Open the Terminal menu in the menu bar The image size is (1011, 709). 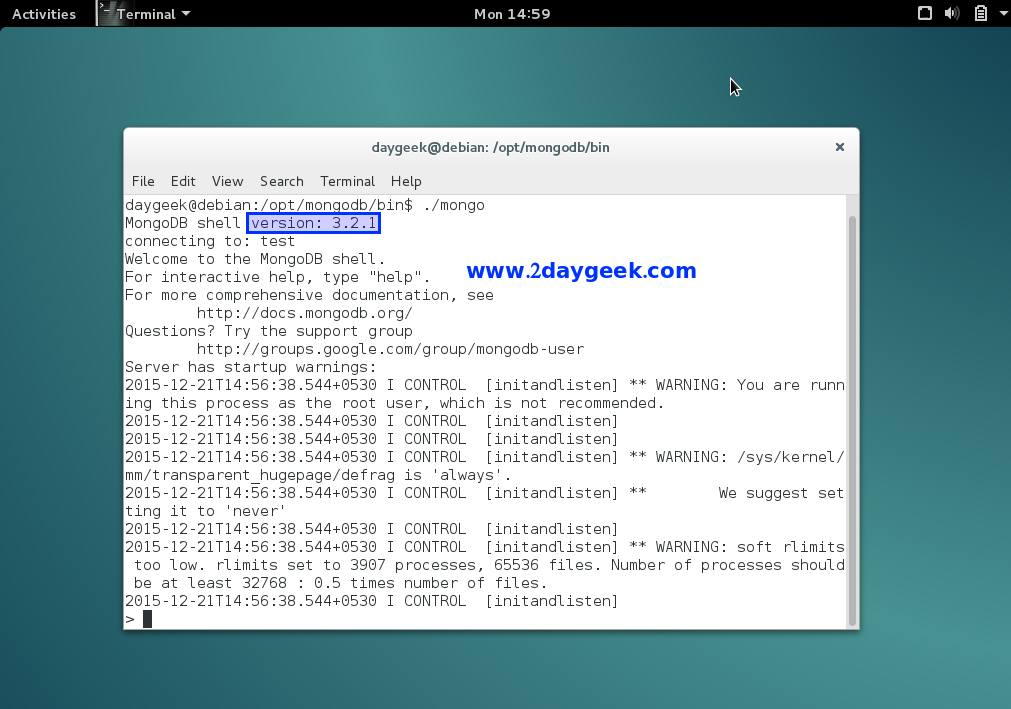[x=348, y=181]
